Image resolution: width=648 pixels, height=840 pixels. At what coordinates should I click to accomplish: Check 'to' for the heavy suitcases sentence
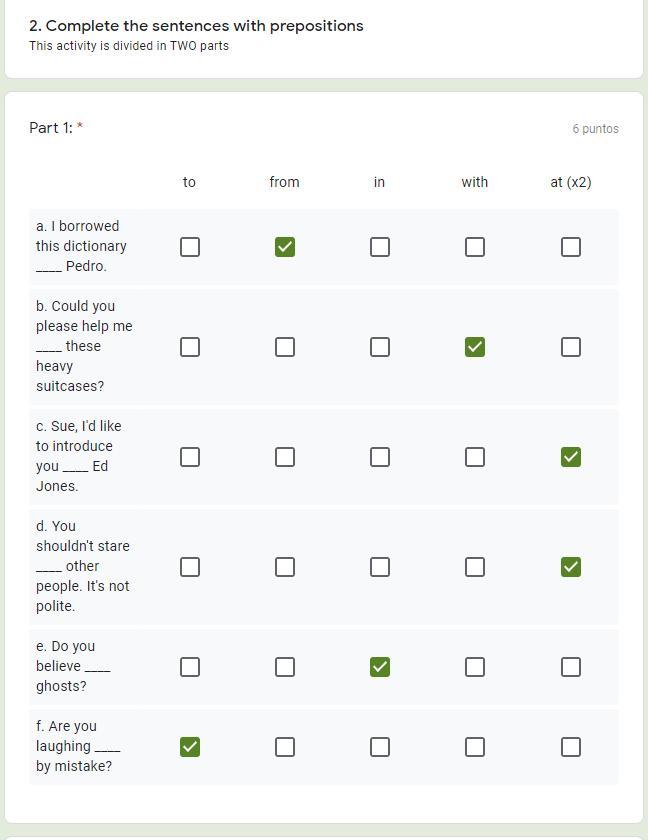point(190,347)
